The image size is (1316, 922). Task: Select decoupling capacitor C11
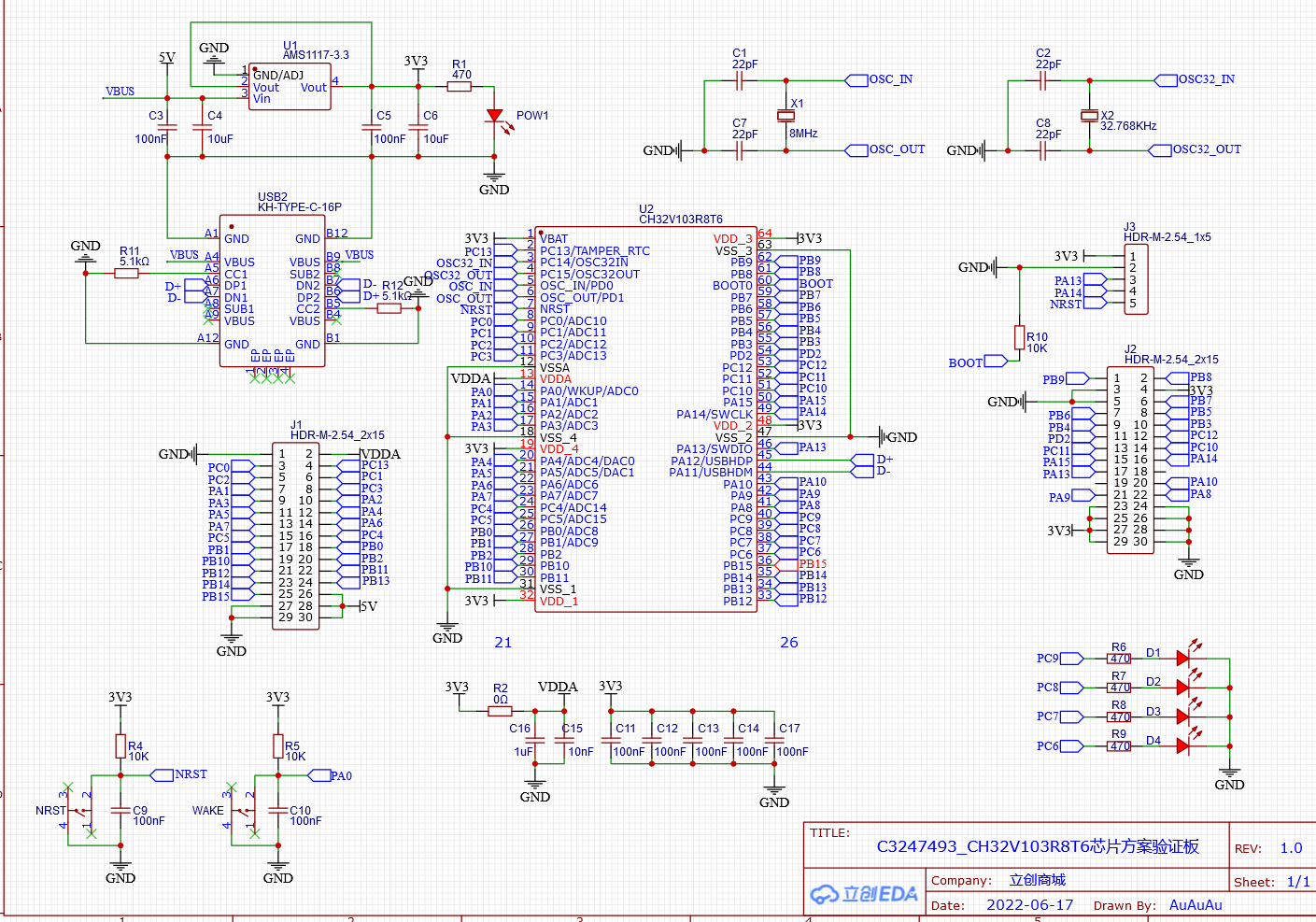point(611,741)
